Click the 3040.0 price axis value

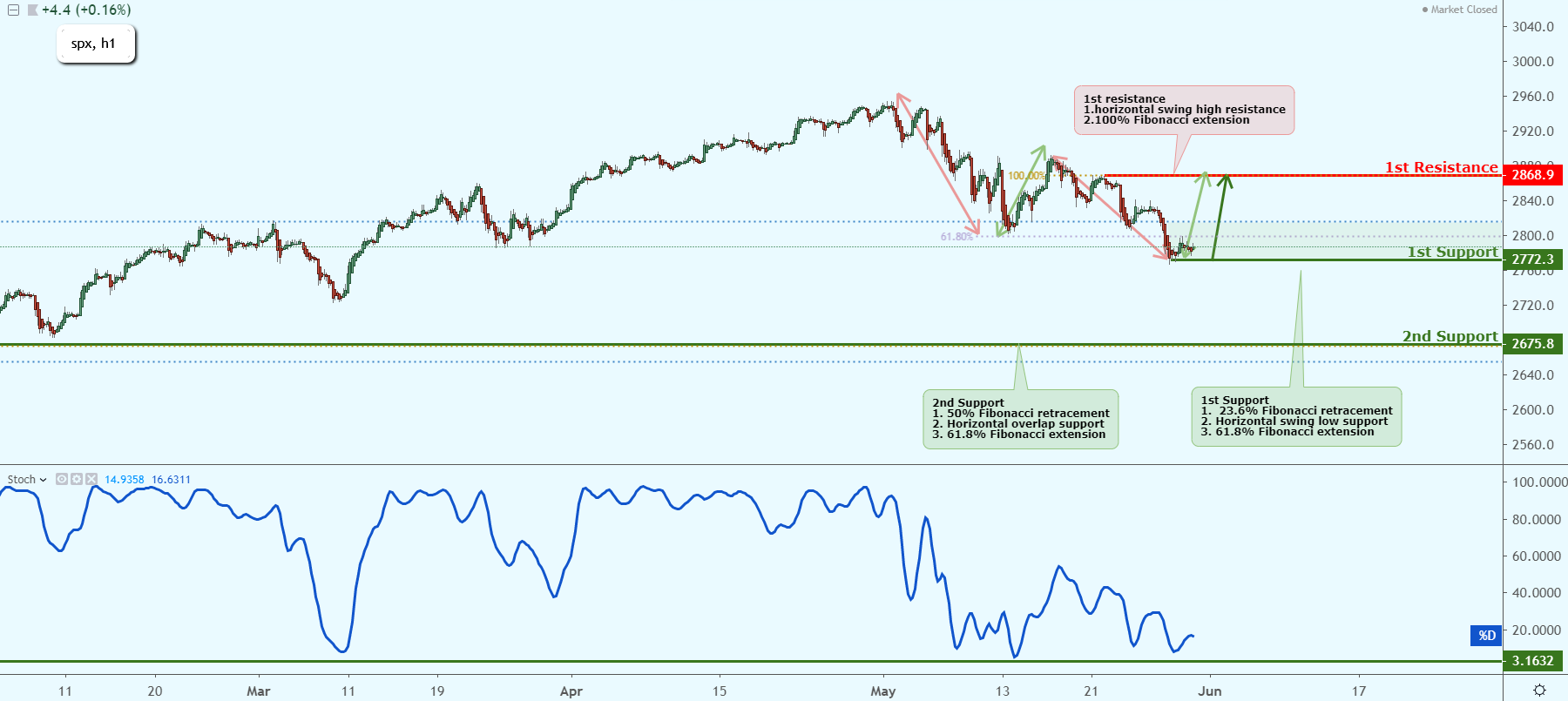click(x=1533, y=27)
